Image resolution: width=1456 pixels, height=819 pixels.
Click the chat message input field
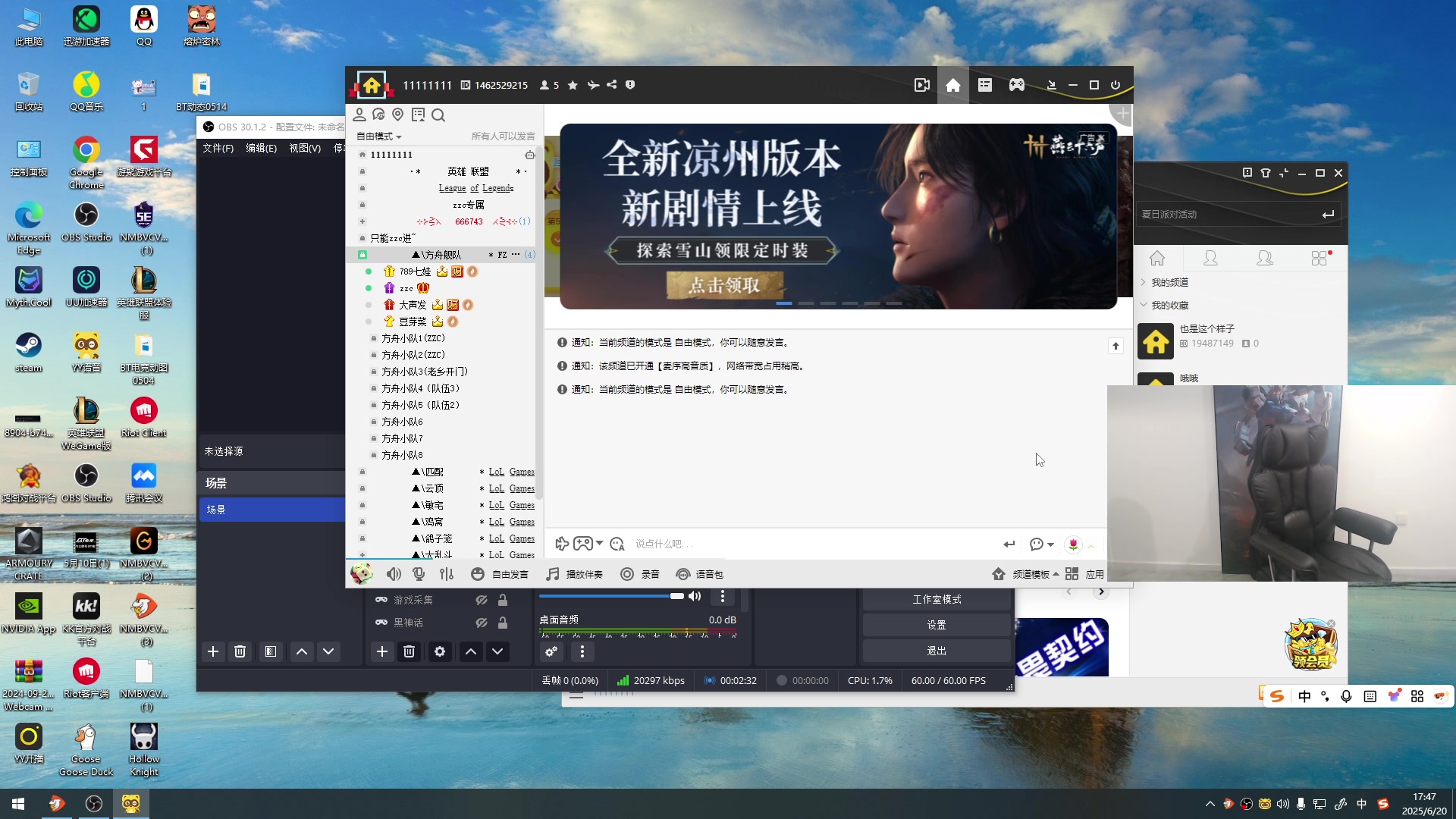pos(811,544)
